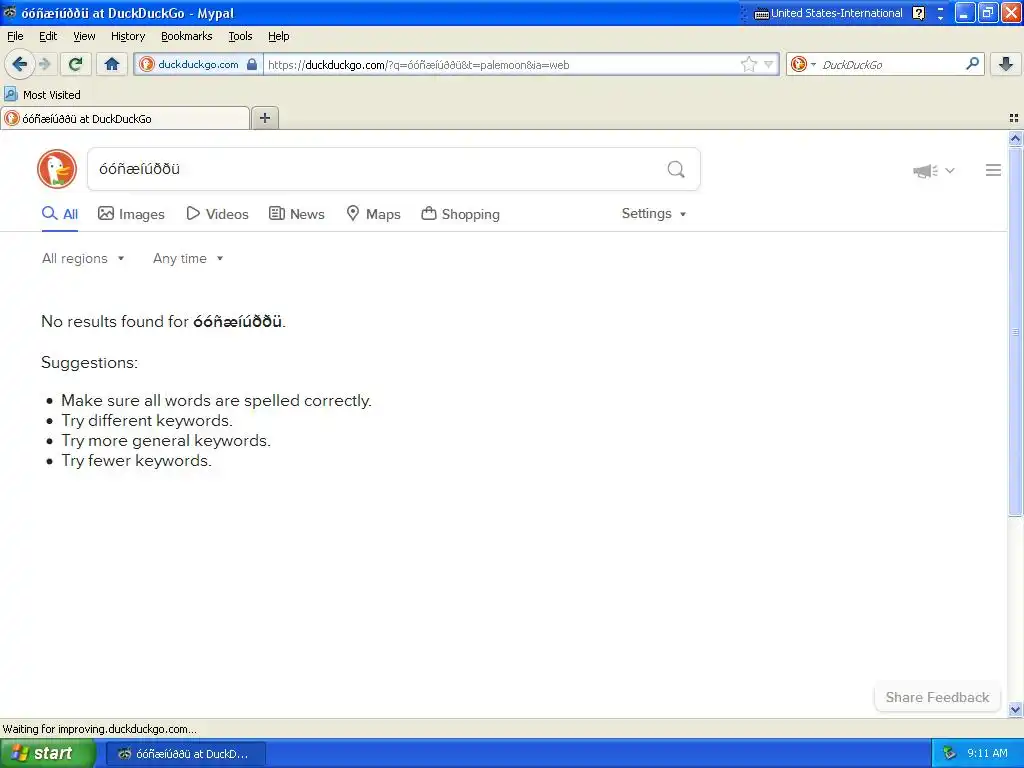Open the Help menu
The image size is (1024, 768).
(278, 36)
